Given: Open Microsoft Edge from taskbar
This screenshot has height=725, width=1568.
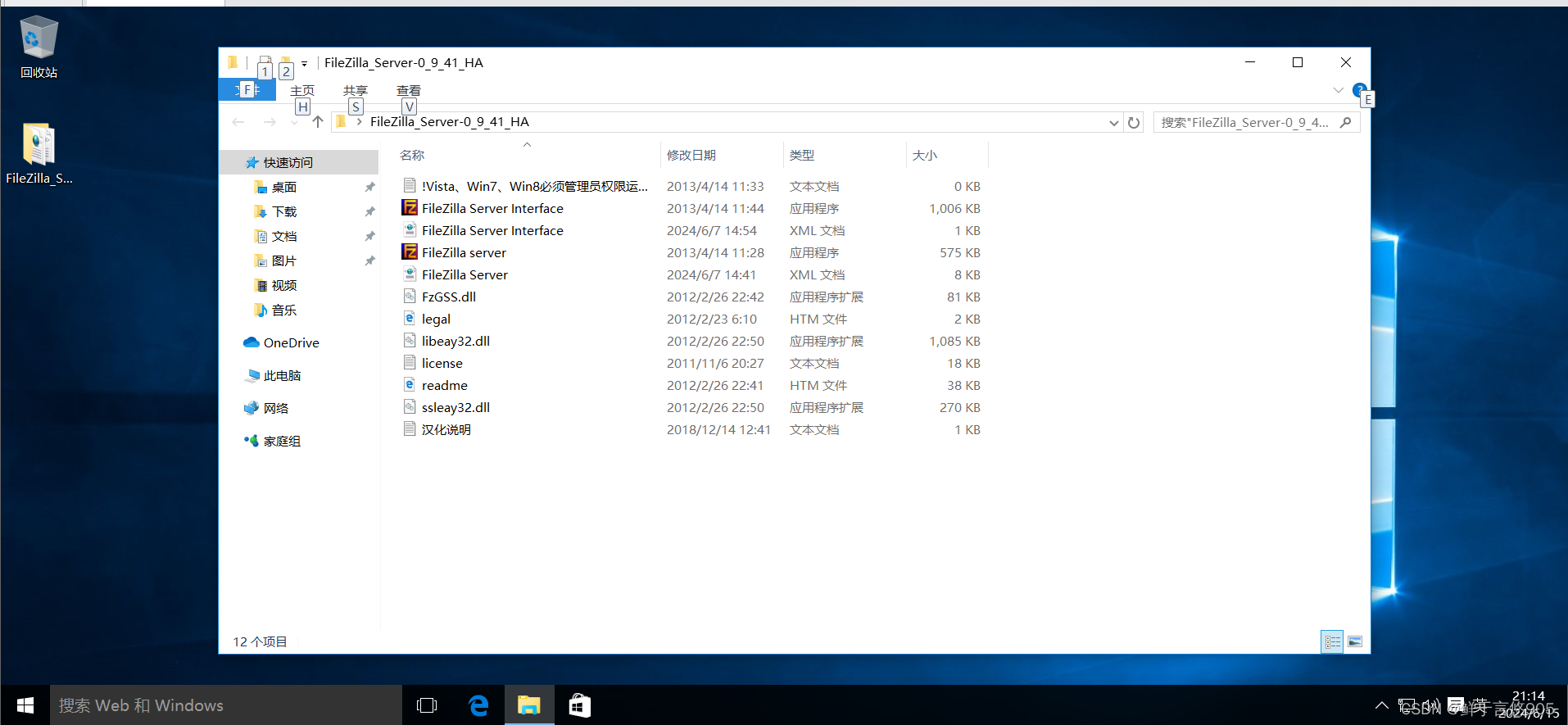Looking at the screenshot, I should point(478,705).
